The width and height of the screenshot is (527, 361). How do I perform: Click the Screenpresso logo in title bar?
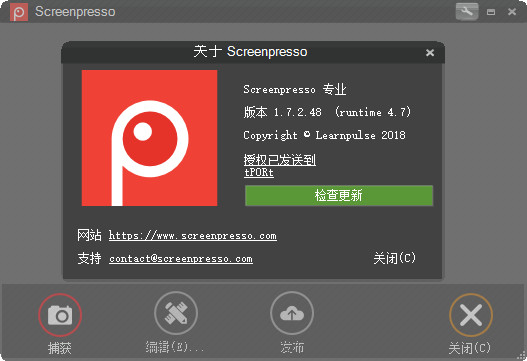click(x=19, y=12)
